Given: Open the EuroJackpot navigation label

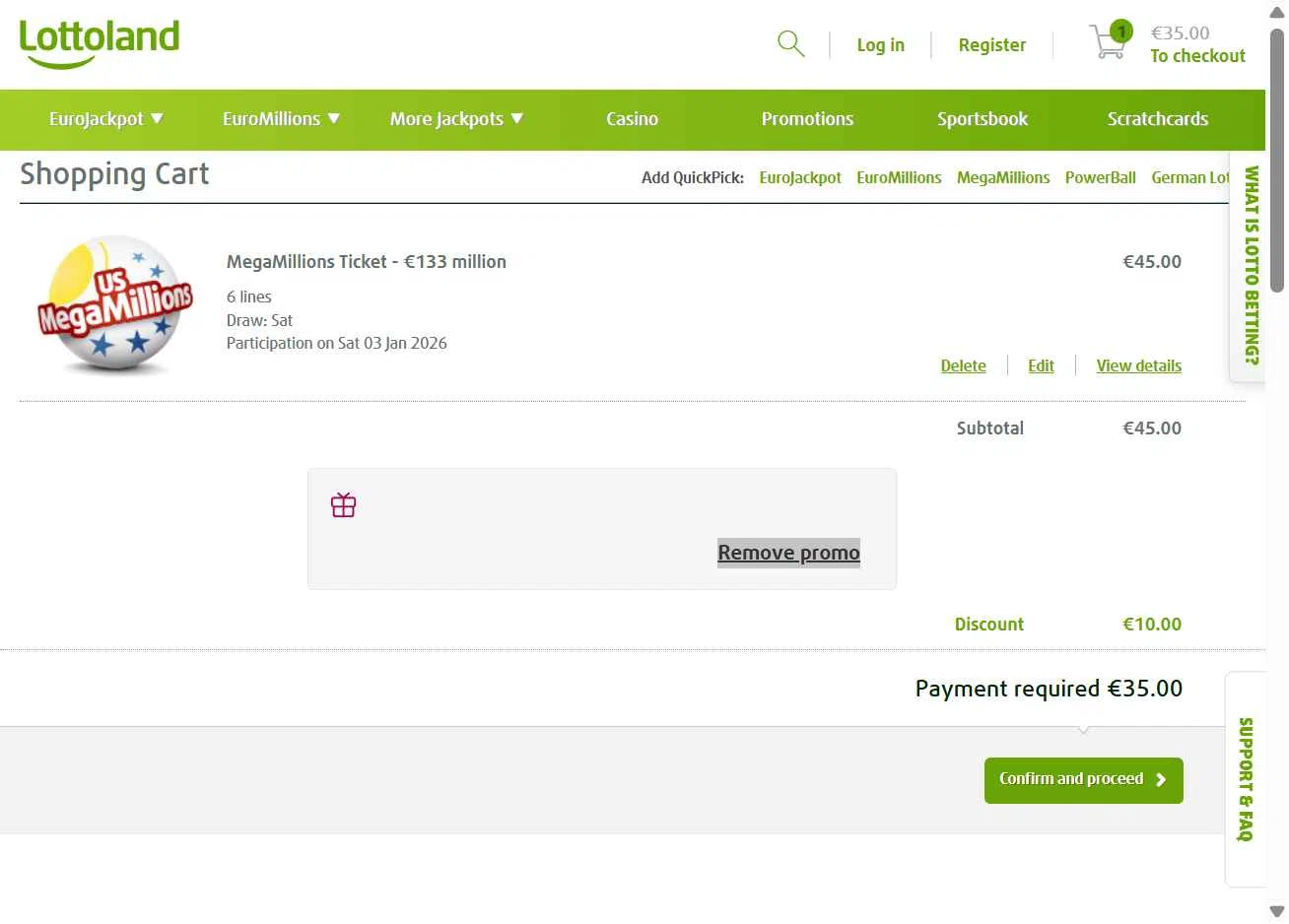Looking at the screenshot, I should [x=97, y=119].
